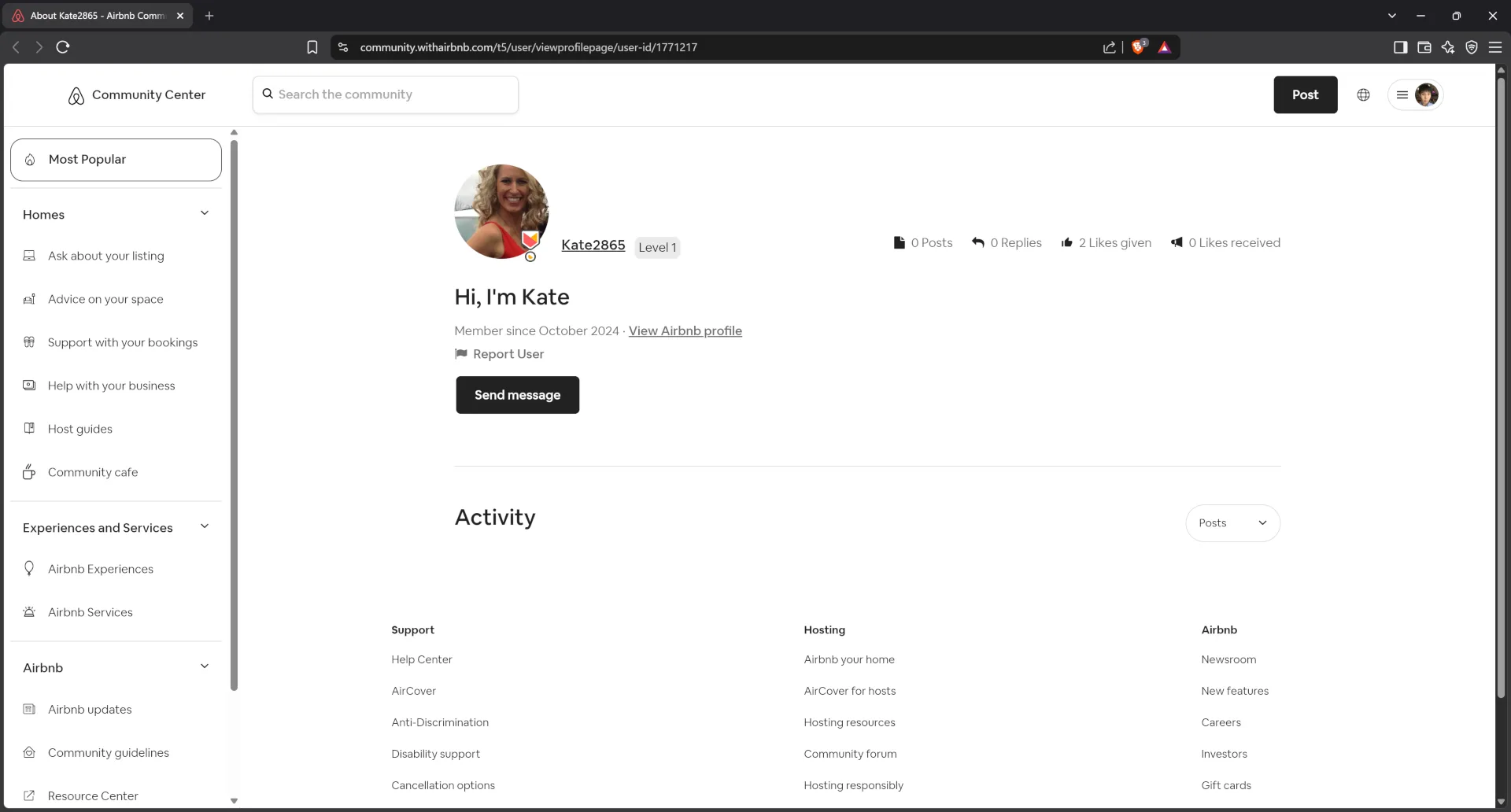Image resolution: width=1511 pixels, height=812 pixels.
Task: Open a new browser tab
Action: 209,16
